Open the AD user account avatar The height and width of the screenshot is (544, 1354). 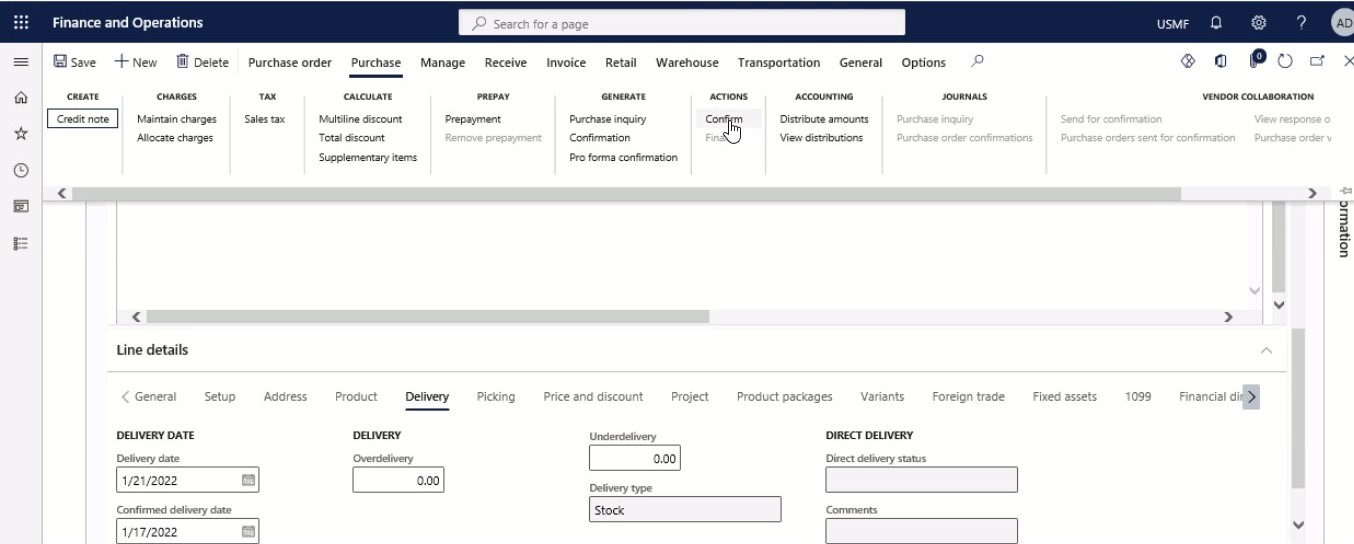point(1342,22)
